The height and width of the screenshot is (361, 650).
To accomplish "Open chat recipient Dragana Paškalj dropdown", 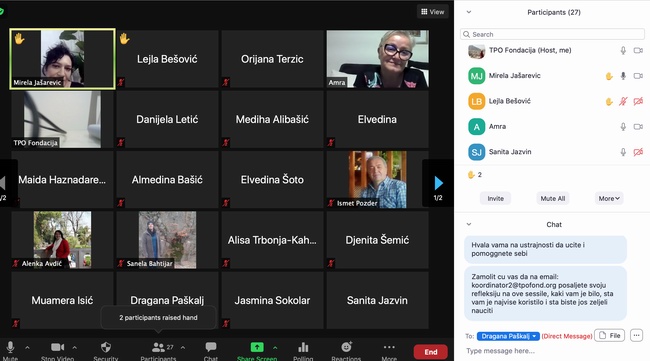I will 508,336.
